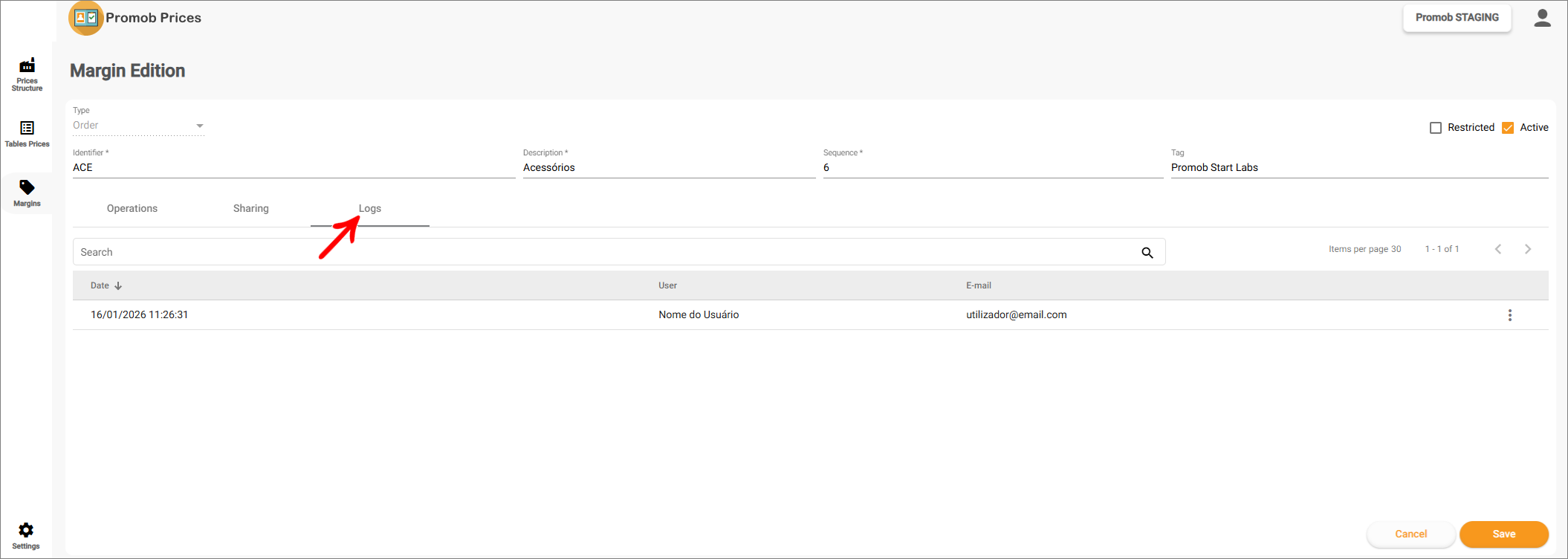Sort logs by Date arrow
Screen dimensions: 1568x559
(118, 285)
